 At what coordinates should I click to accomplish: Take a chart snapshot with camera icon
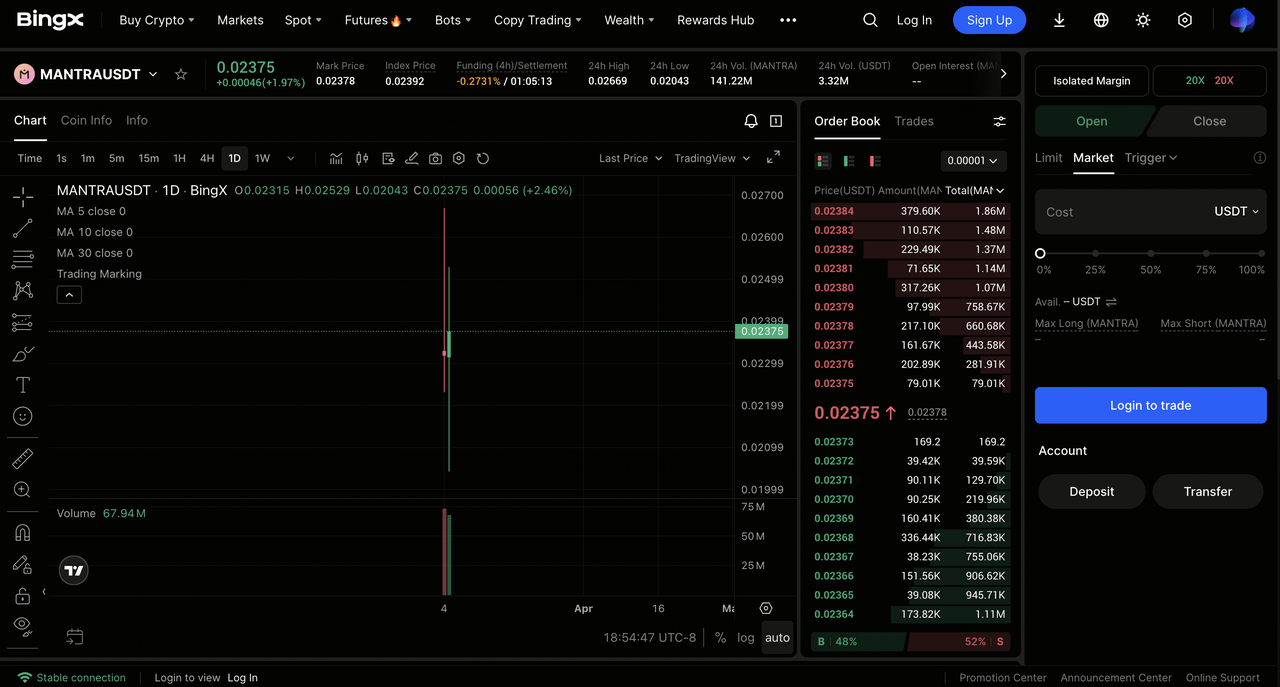coord(435,158)
